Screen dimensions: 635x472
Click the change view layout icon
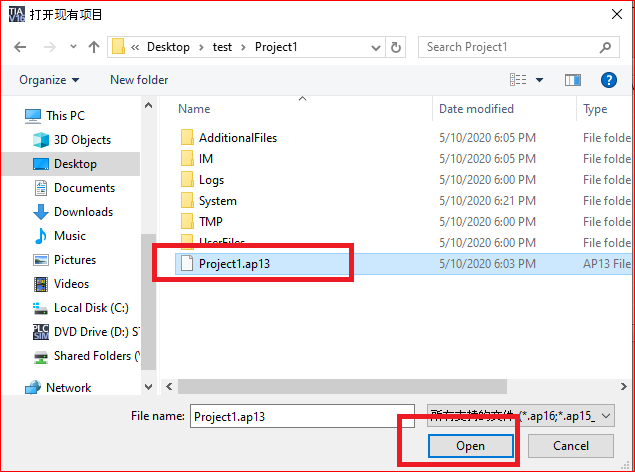(x=518, y=80)
